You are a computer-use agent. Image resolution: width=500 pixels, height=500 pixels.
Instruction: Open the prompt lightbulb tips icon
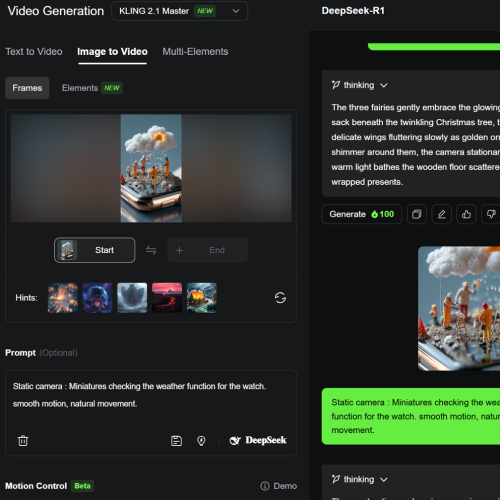(201, 441)
